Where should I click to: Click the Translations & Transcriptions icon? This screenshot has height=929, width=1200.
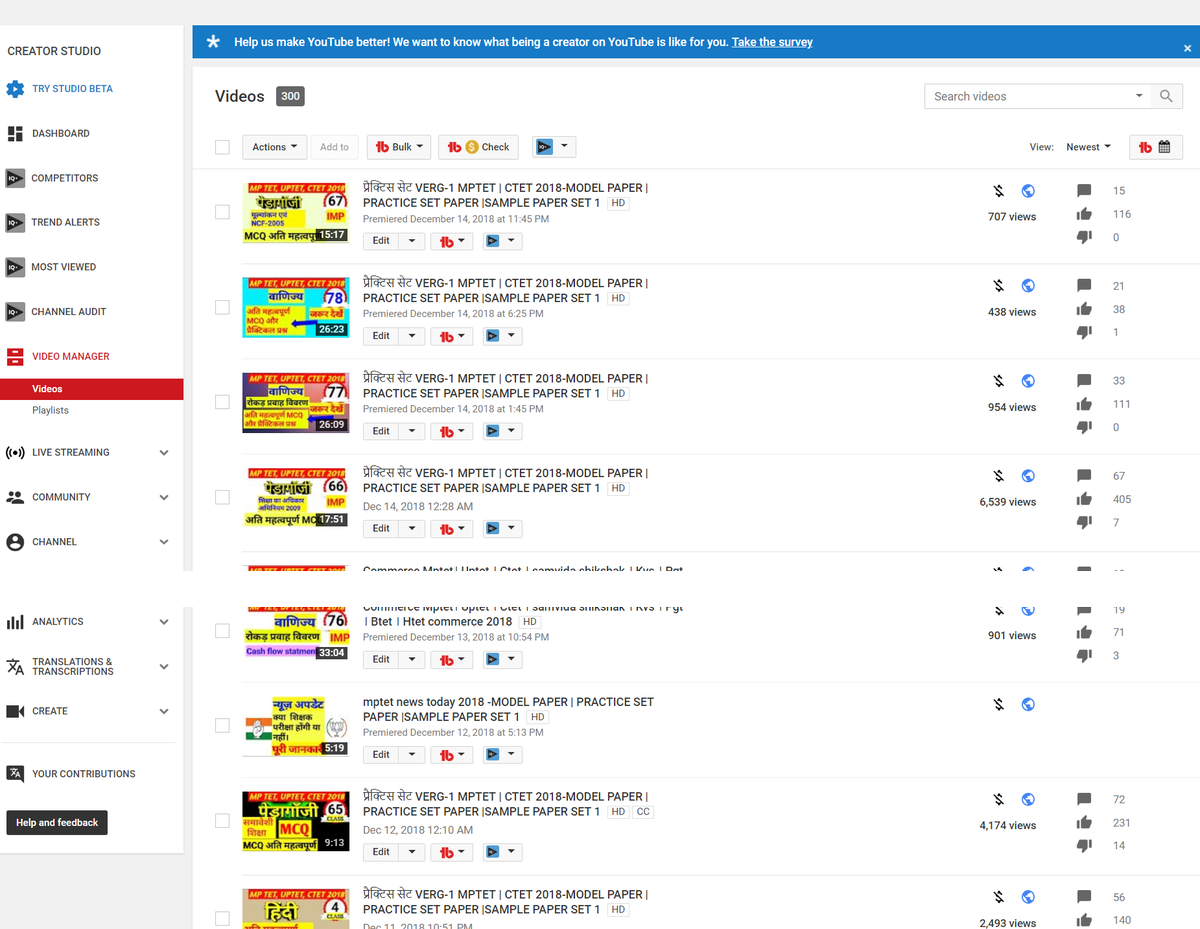15,667
